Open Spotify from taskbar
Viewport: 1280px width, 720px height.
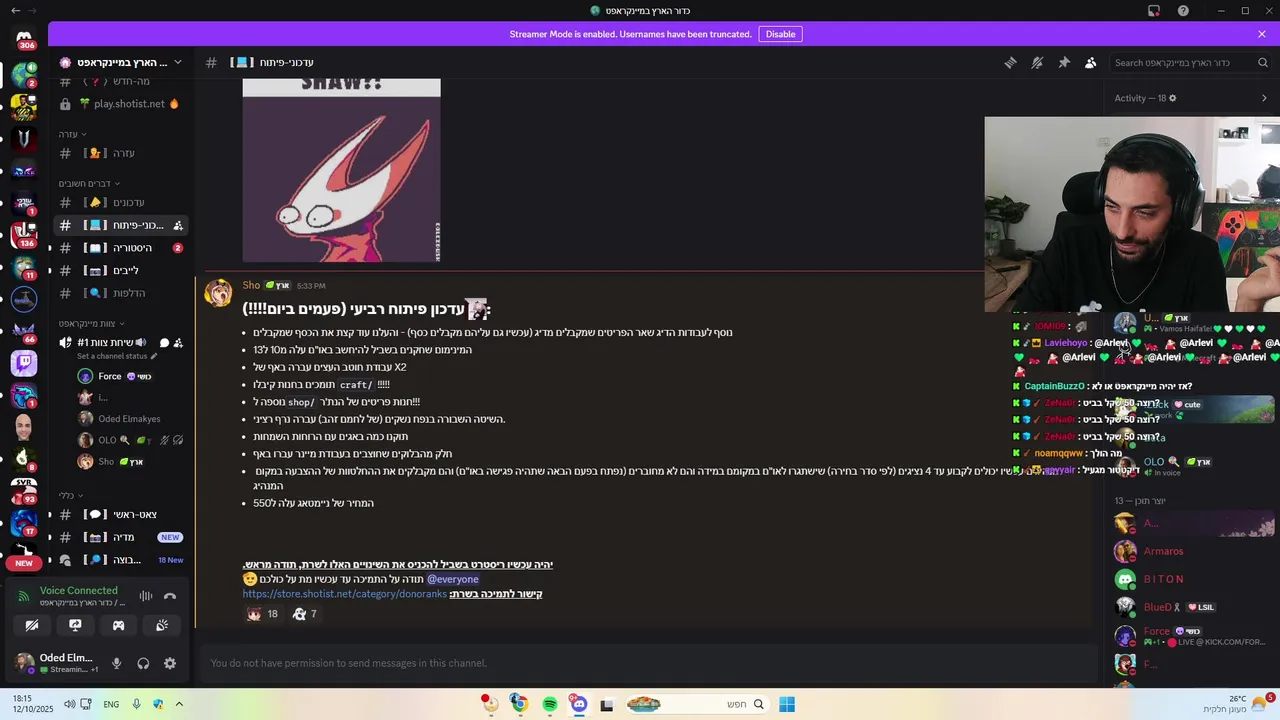(550, 704)
